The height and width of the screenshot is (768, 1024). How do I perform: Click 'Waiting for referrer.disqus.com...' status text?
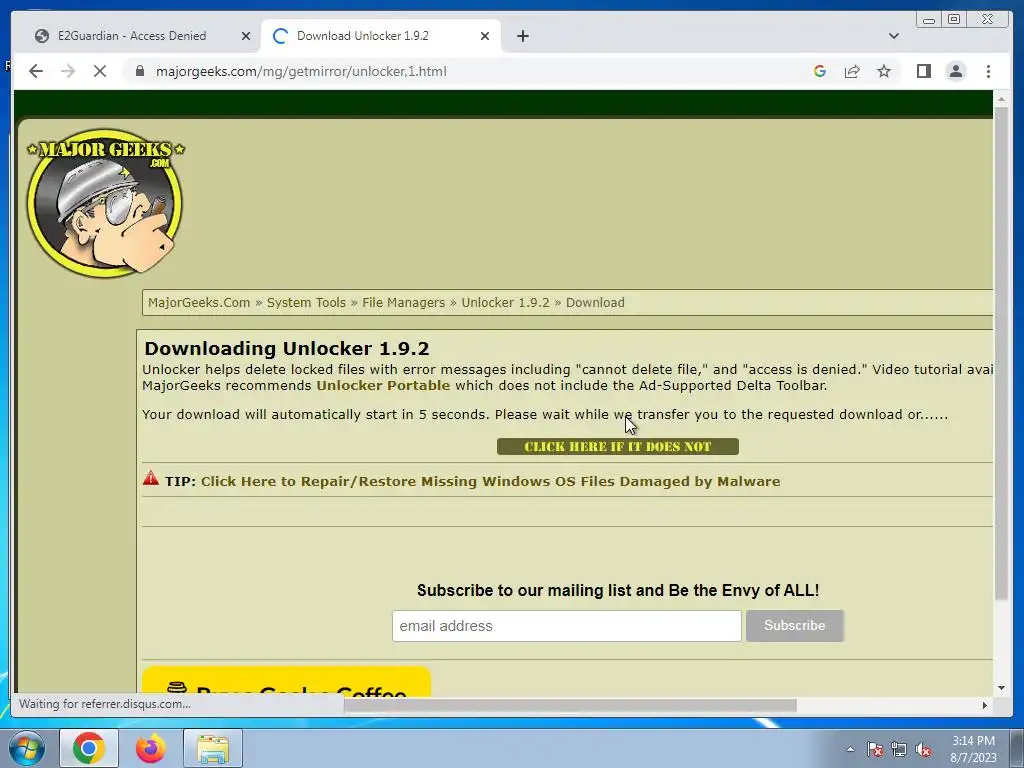[104, 704]
